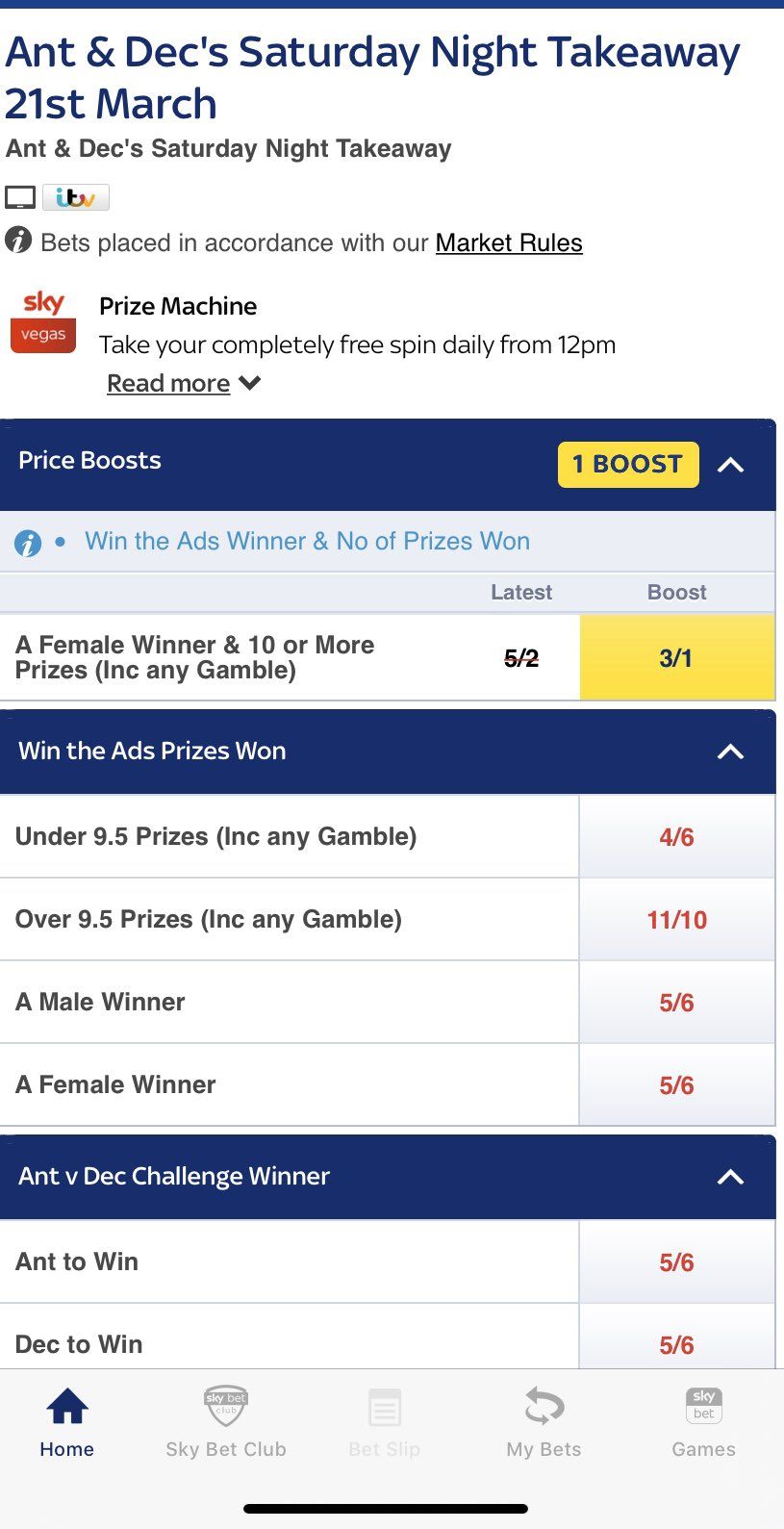Expand the Read more chevron
This screenshot has height=1529, width=784.
click(x=250, y=383)
